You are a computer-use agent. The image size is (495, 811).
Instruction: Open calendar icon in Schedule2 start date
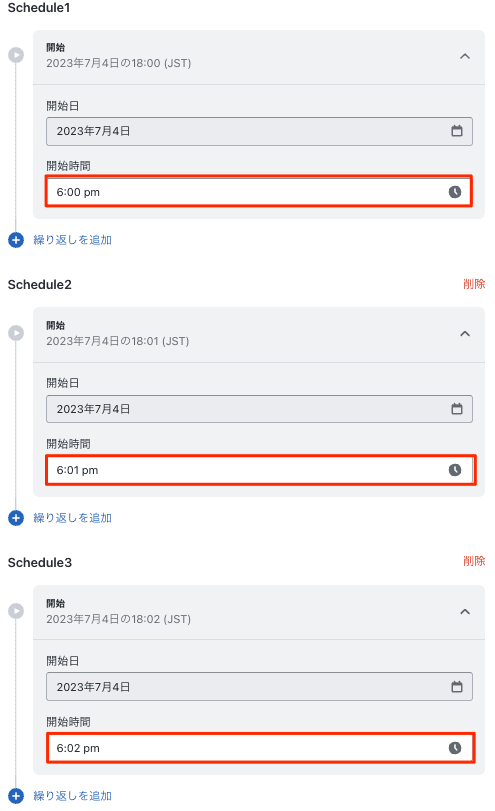click(457, 409)
